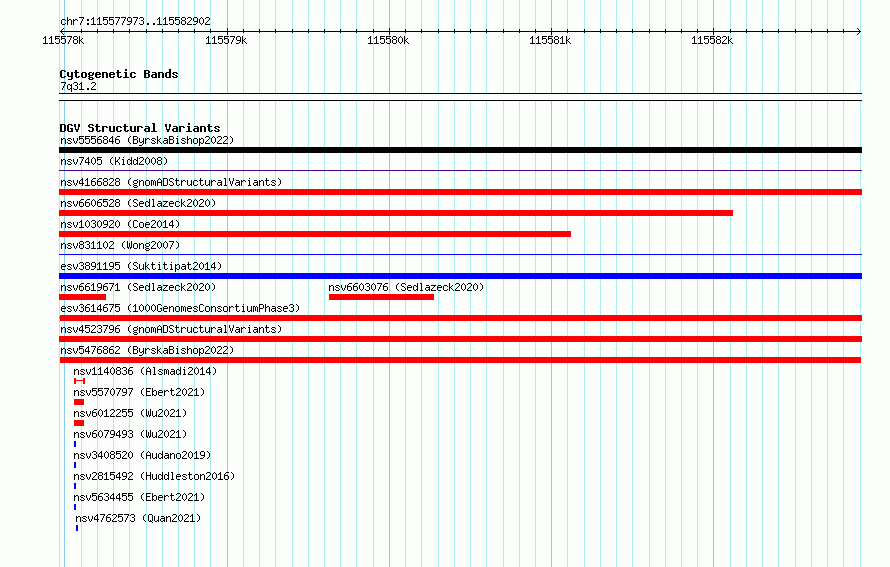The image size is (890, 567).
Task: Click the small red nsv1140836 bracket glyph
Action: pyautogui.click(x=79, y=381)
